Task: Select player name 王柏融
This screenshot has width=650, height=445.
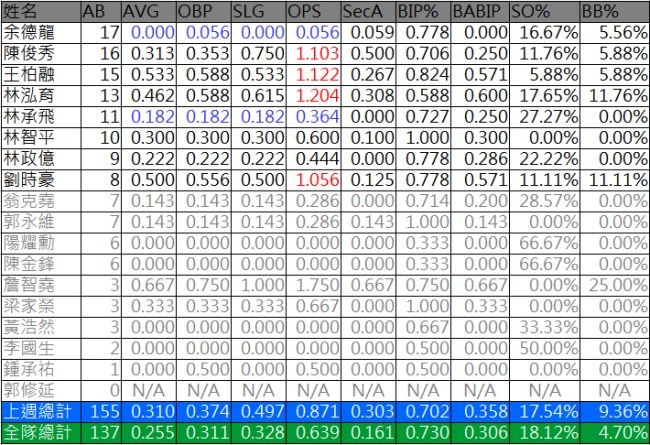Action: pyautogui.click(x=29, y=75)
